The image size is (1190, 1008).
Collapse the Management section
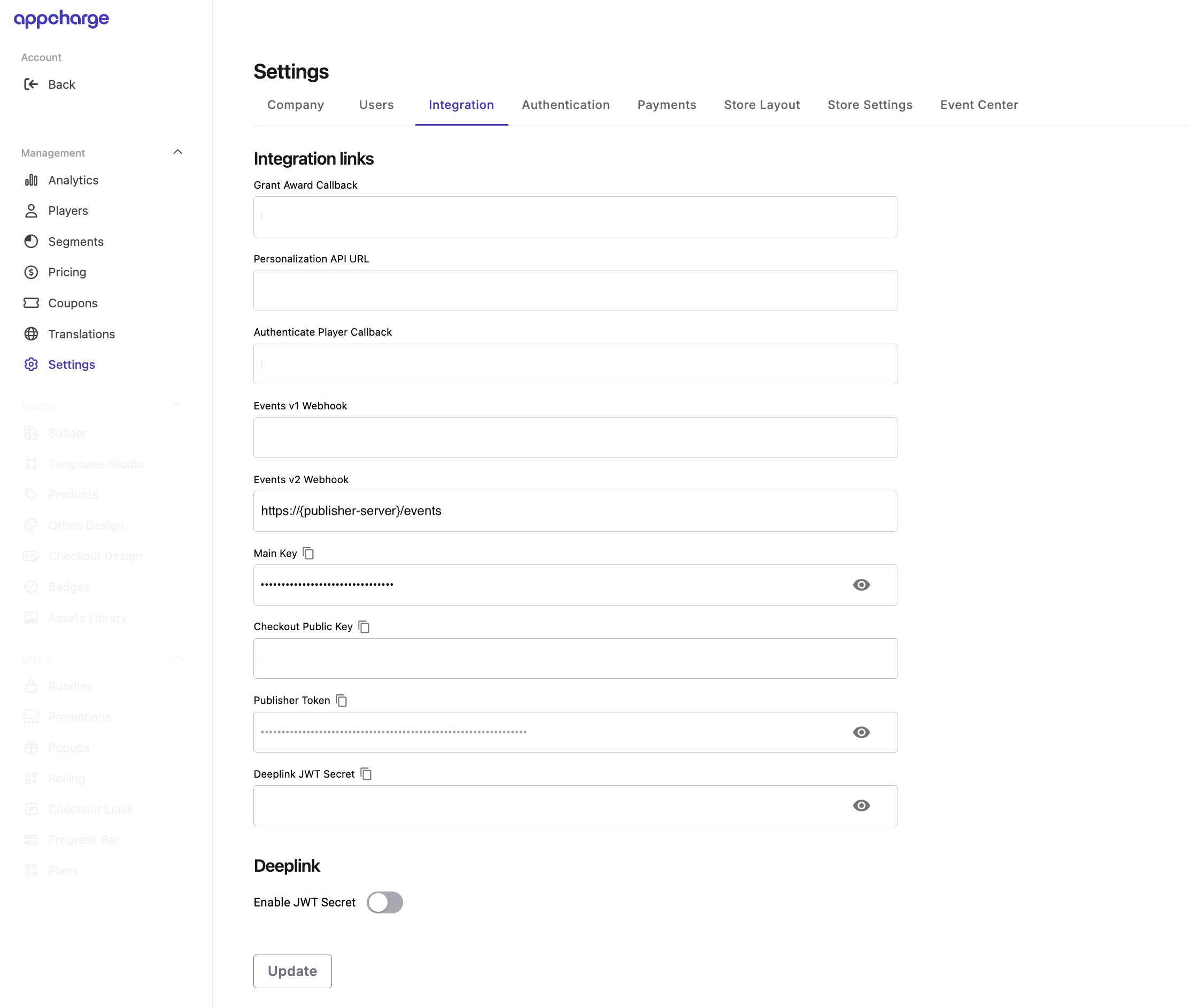click(x=178, y=152)
